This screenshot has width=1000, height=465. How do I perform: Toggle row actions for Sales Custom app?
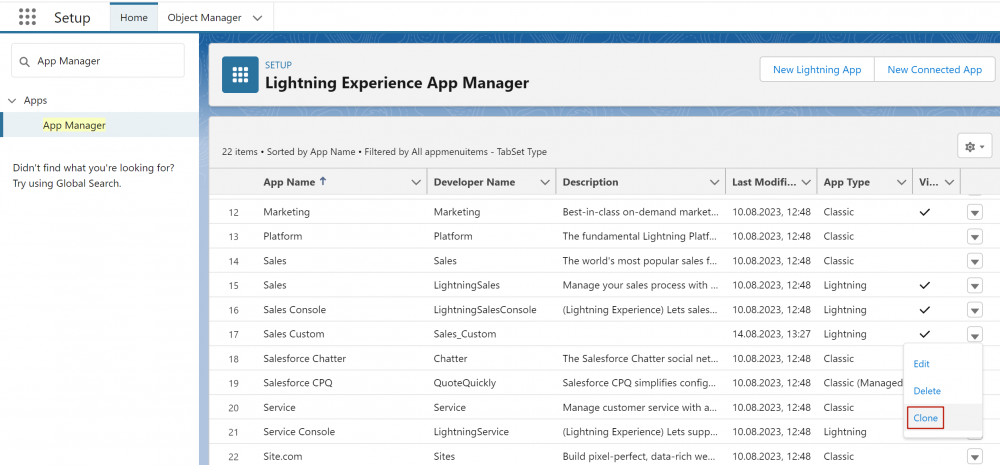point(974,334)
